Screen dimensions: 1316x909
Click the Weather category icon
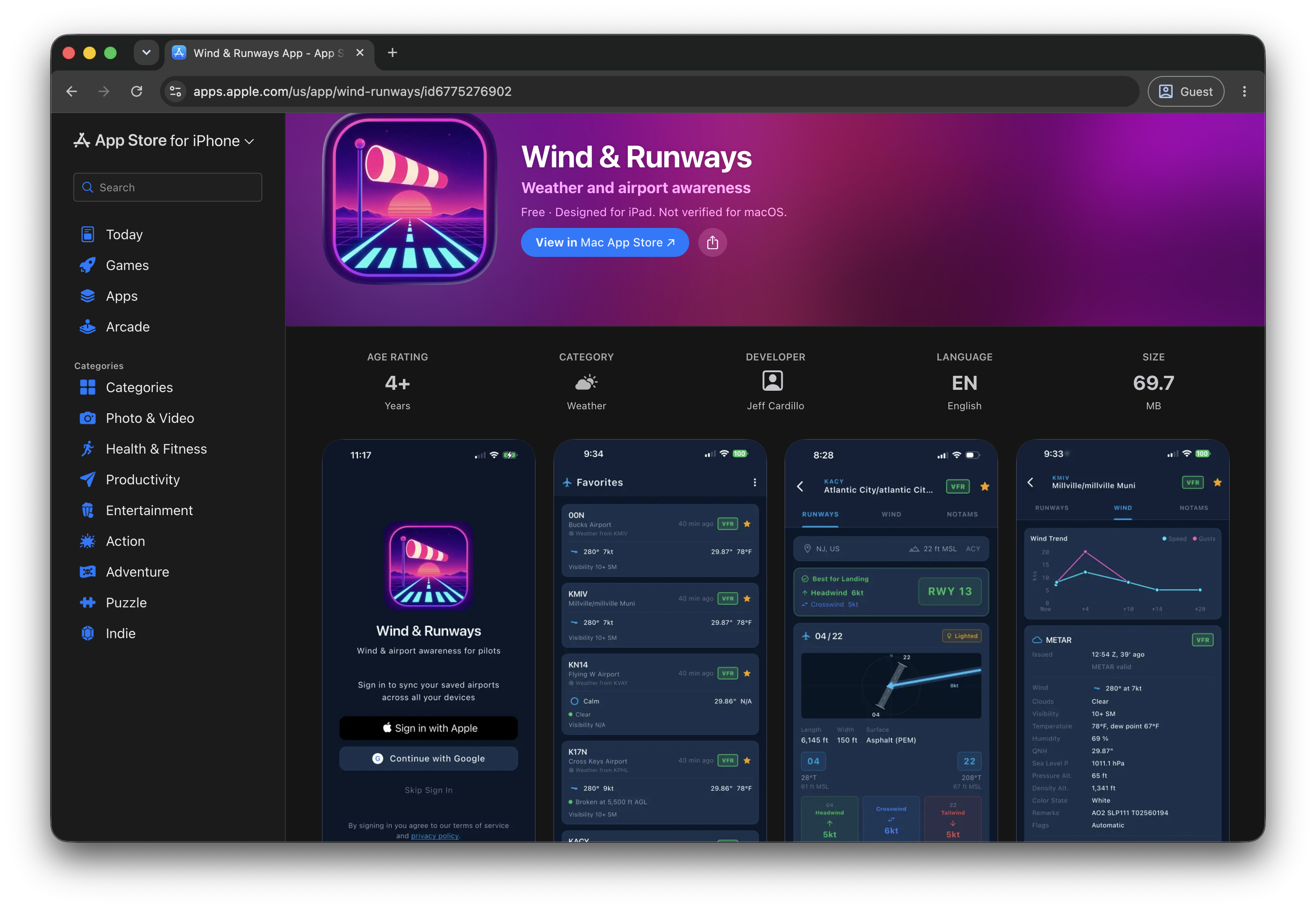click(586, 382)
